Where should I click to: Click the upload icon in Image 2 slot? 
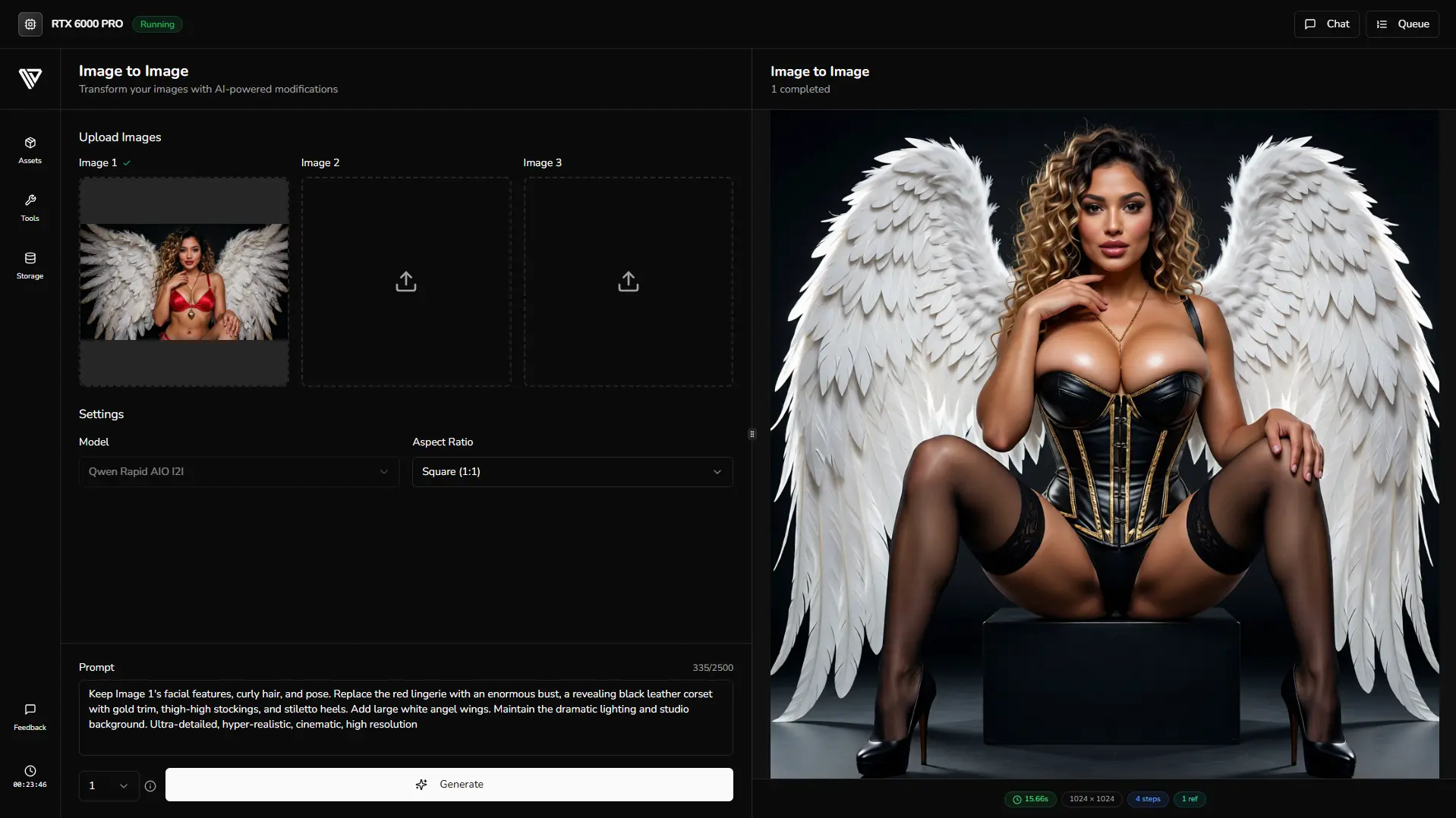point(406,282)
